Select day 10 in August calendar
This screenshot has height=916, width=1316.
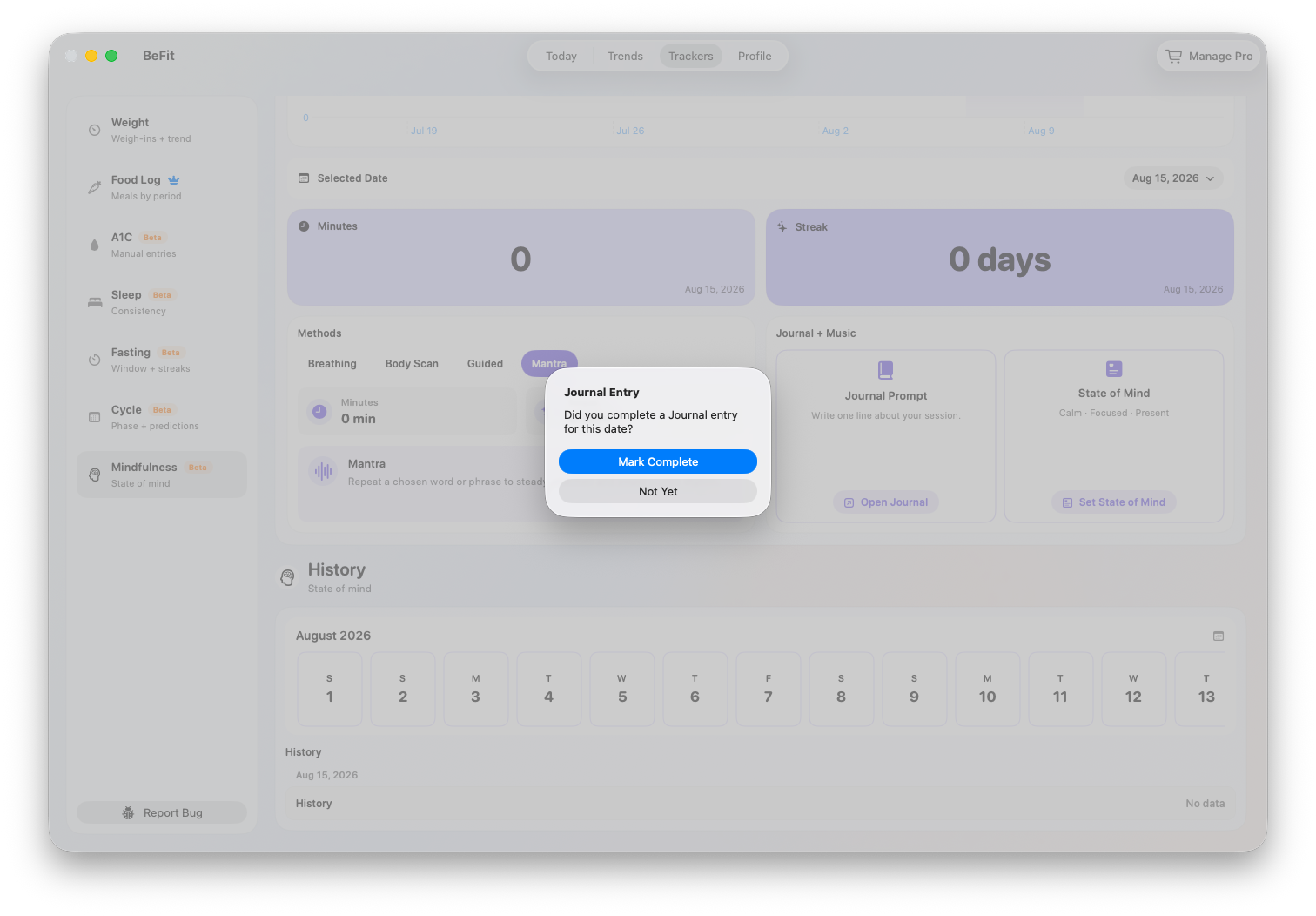click(x=987, y=689)
